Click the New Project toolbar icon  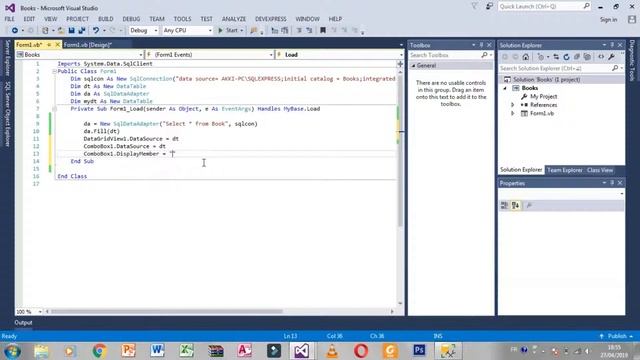point(45,31)
